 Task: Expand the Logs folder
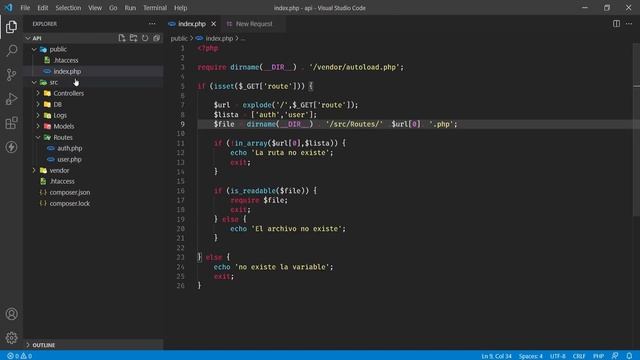pos(38,115)
